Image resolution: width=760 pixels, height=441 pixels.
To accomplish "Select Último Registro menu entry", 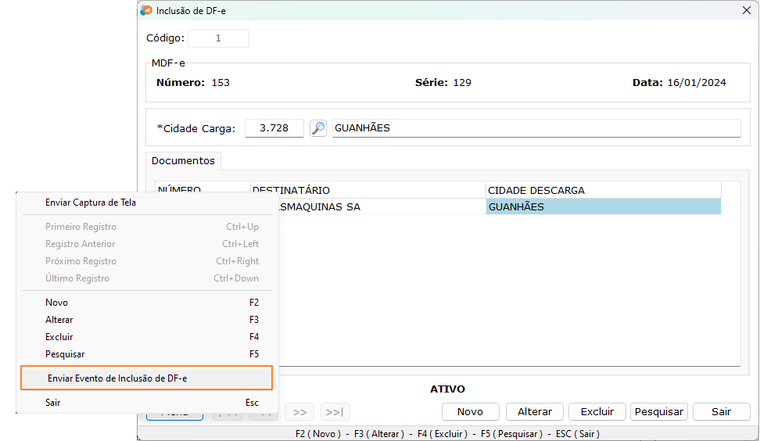I will click(x=146, y=278).
